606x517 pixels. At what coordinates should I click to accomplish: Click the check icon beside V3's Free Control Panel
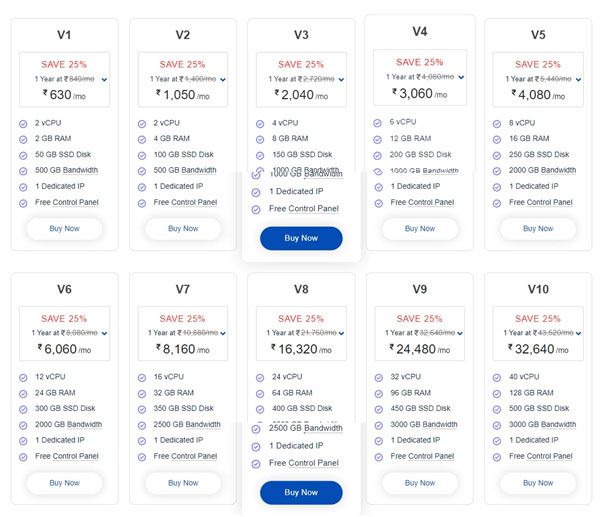click(x=257, y=209)
